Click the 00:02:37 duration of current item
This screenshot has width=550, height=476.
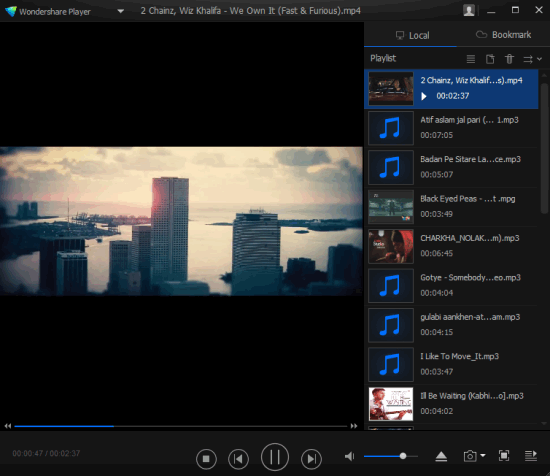click(x=452, y=96)
